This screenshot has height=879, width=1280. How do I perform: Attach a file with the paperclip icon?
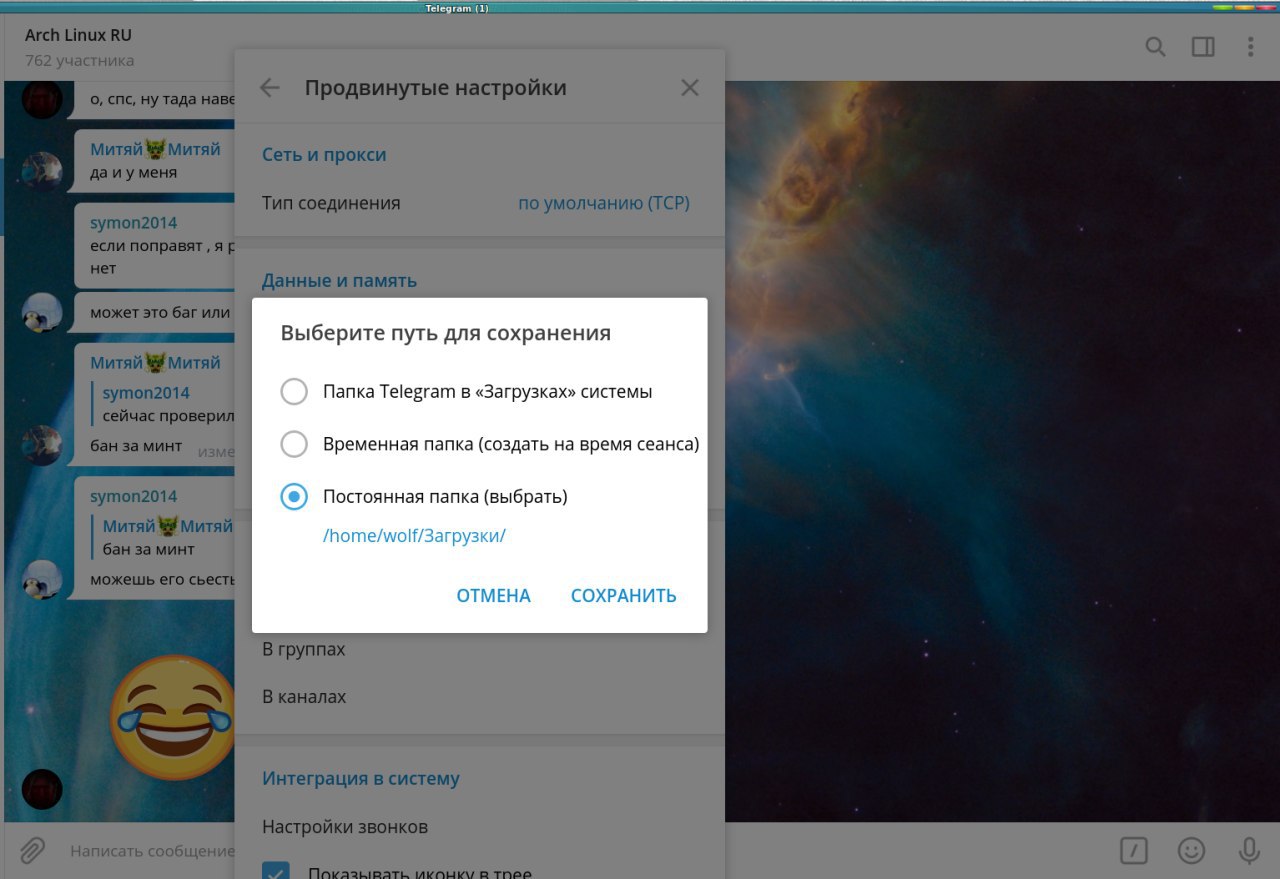33,851
